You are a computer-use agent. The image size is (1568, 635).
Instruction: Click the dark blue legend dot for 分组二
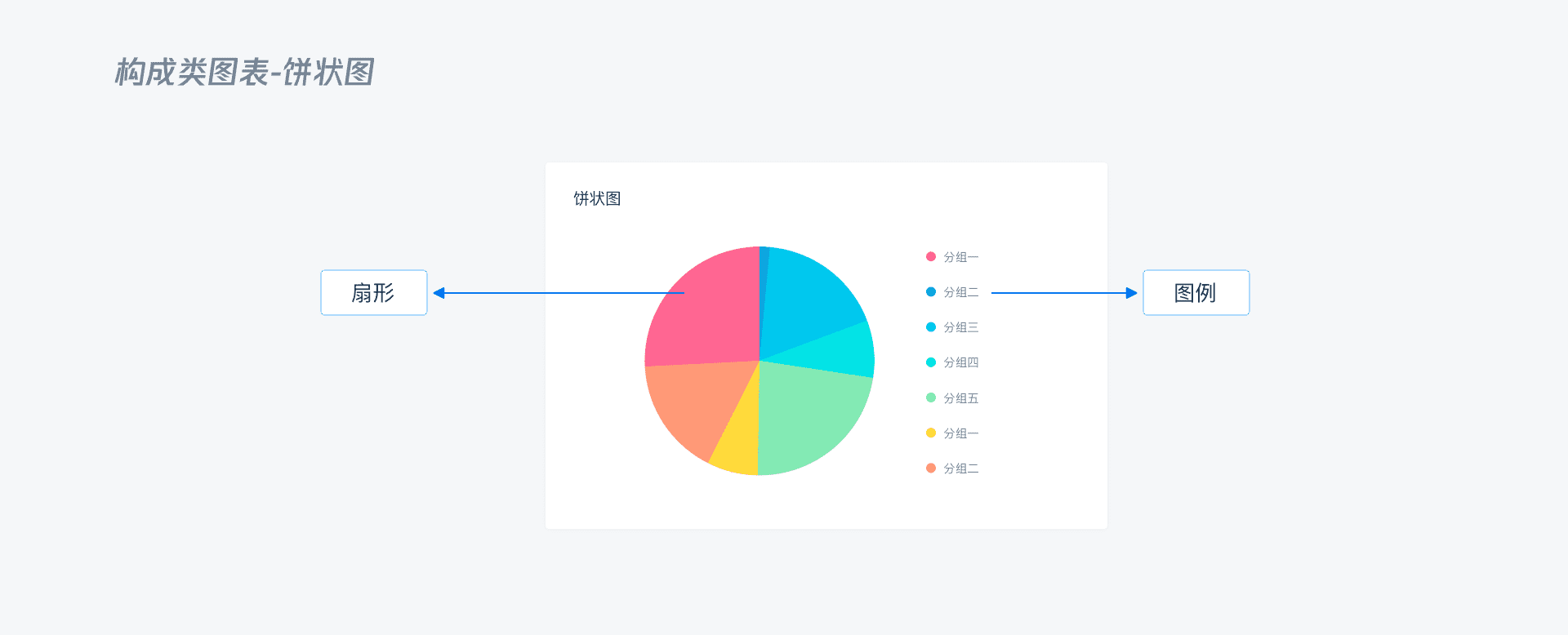coord(930,292)
